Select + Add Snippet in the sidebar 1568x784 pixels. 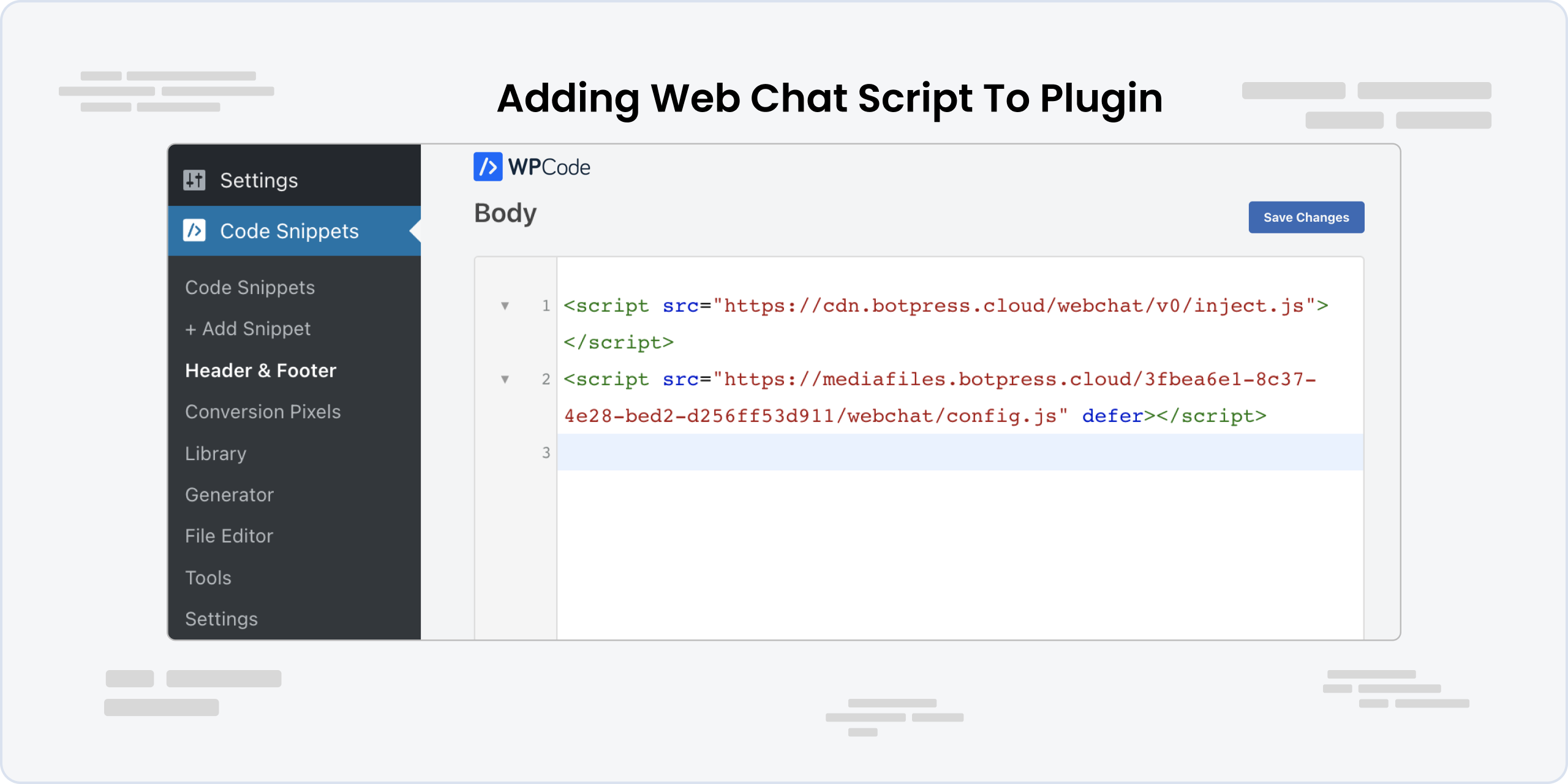(247, 329)
